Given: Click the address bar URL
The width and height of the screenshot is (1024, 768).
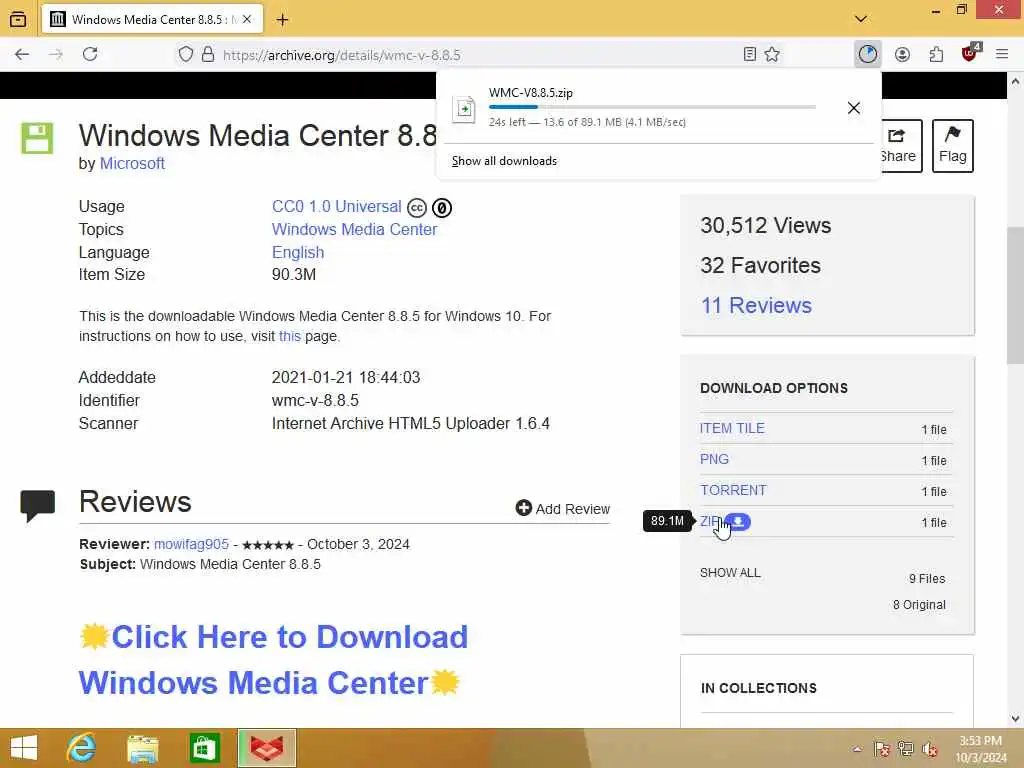Looking at the screenshot, I should tap(342, 55).
